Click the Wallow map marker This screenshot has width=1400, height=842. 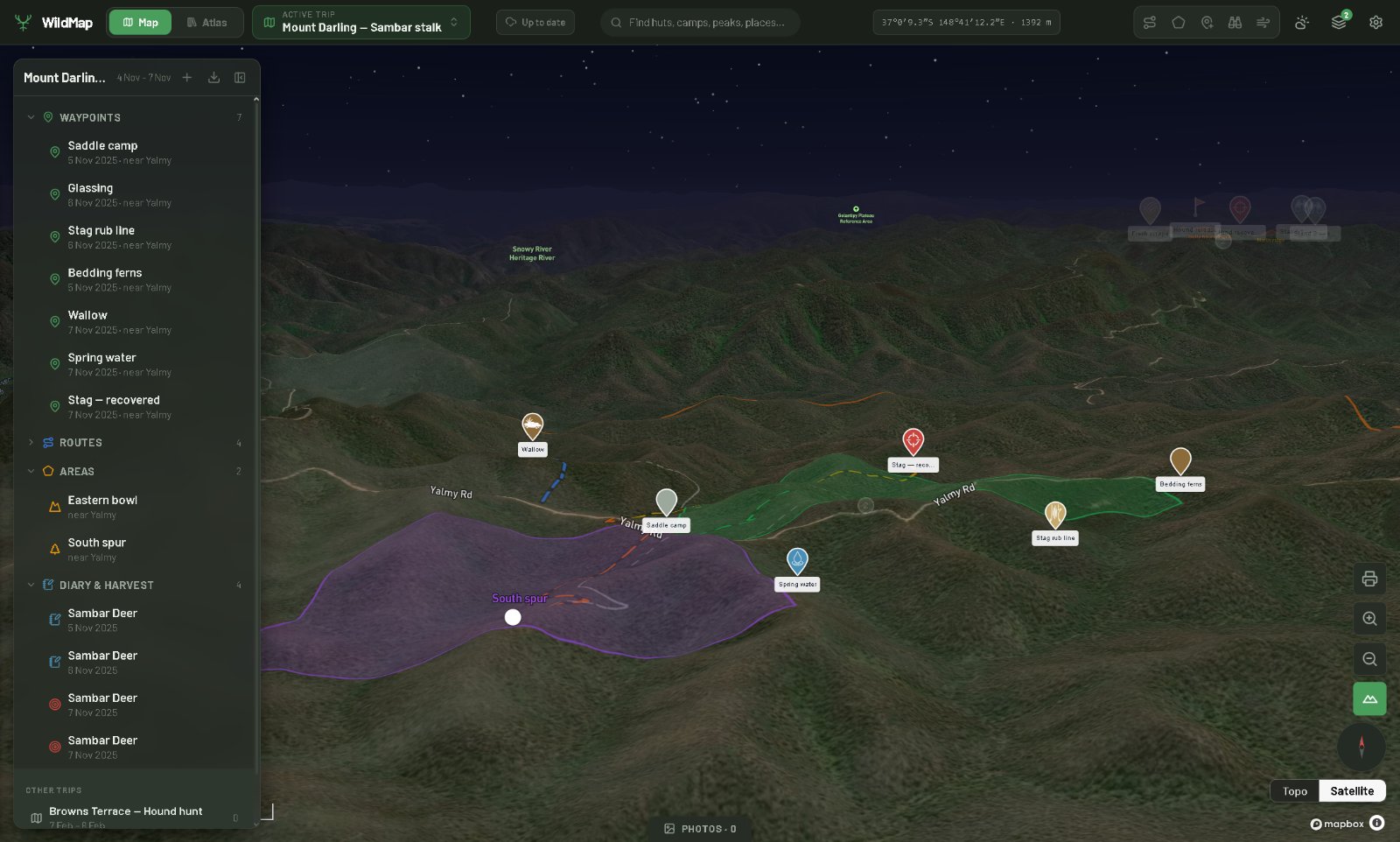532,426
